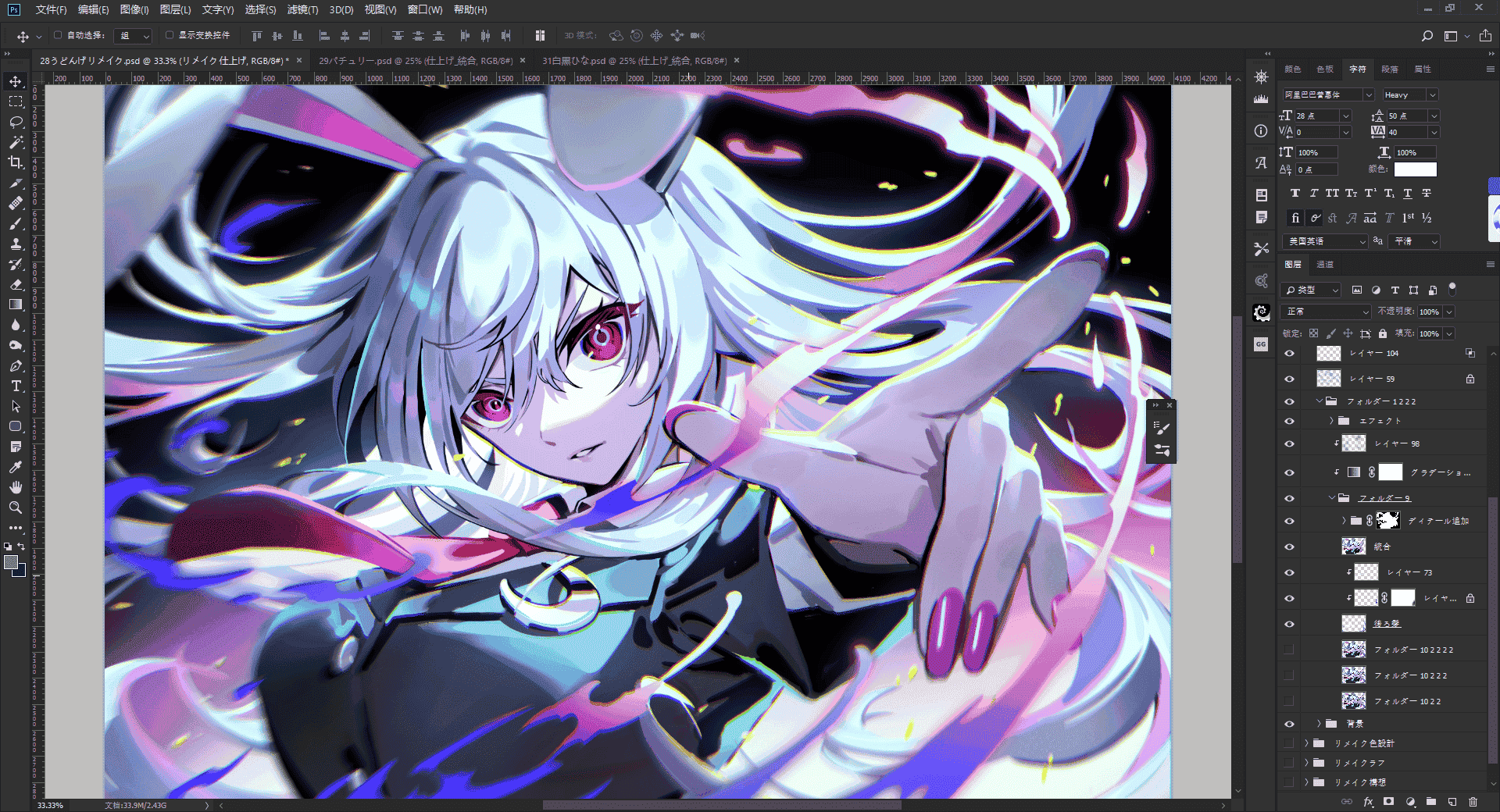Viewport: 1500px width, 812px height.
Task: Show layer フォルダー 10222 visibility box
Action: pos(1289,675)
